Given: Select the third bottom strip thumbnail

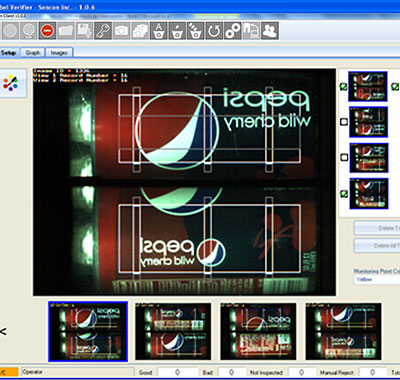Looking at the screenshot, I should [x=258, y=331].
